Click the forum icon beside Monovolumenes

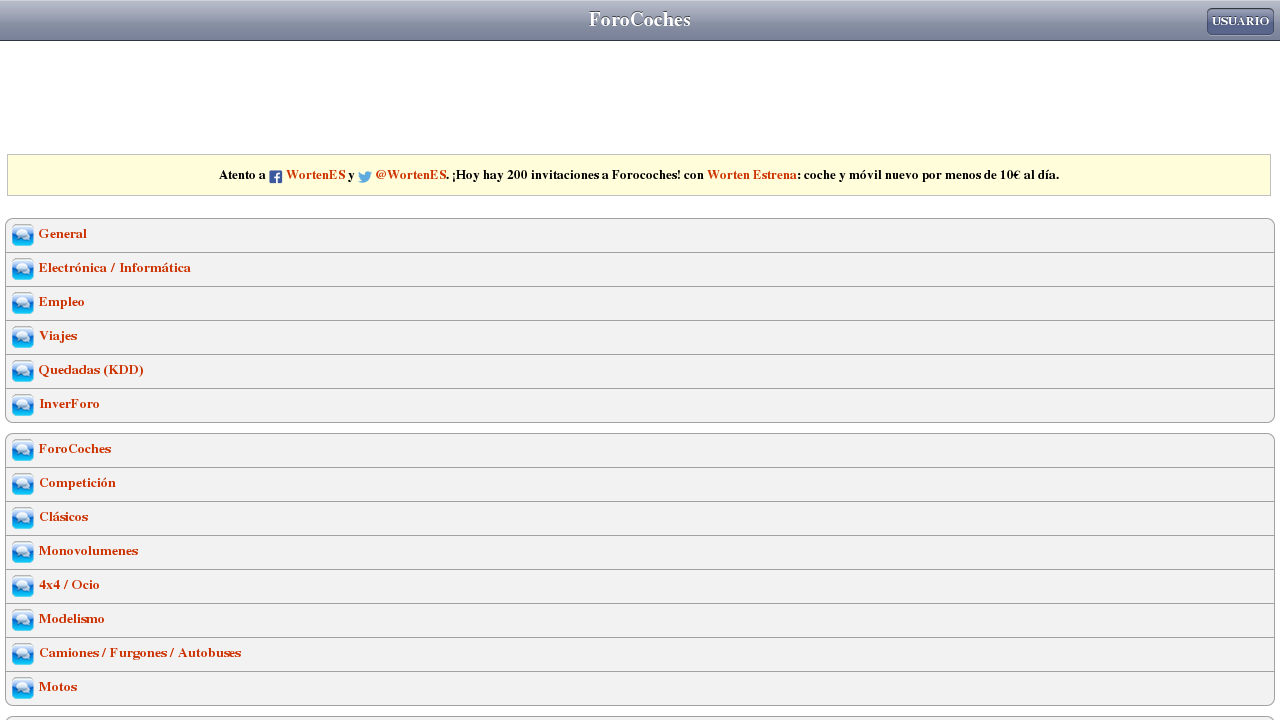click(x=23, y=553)
